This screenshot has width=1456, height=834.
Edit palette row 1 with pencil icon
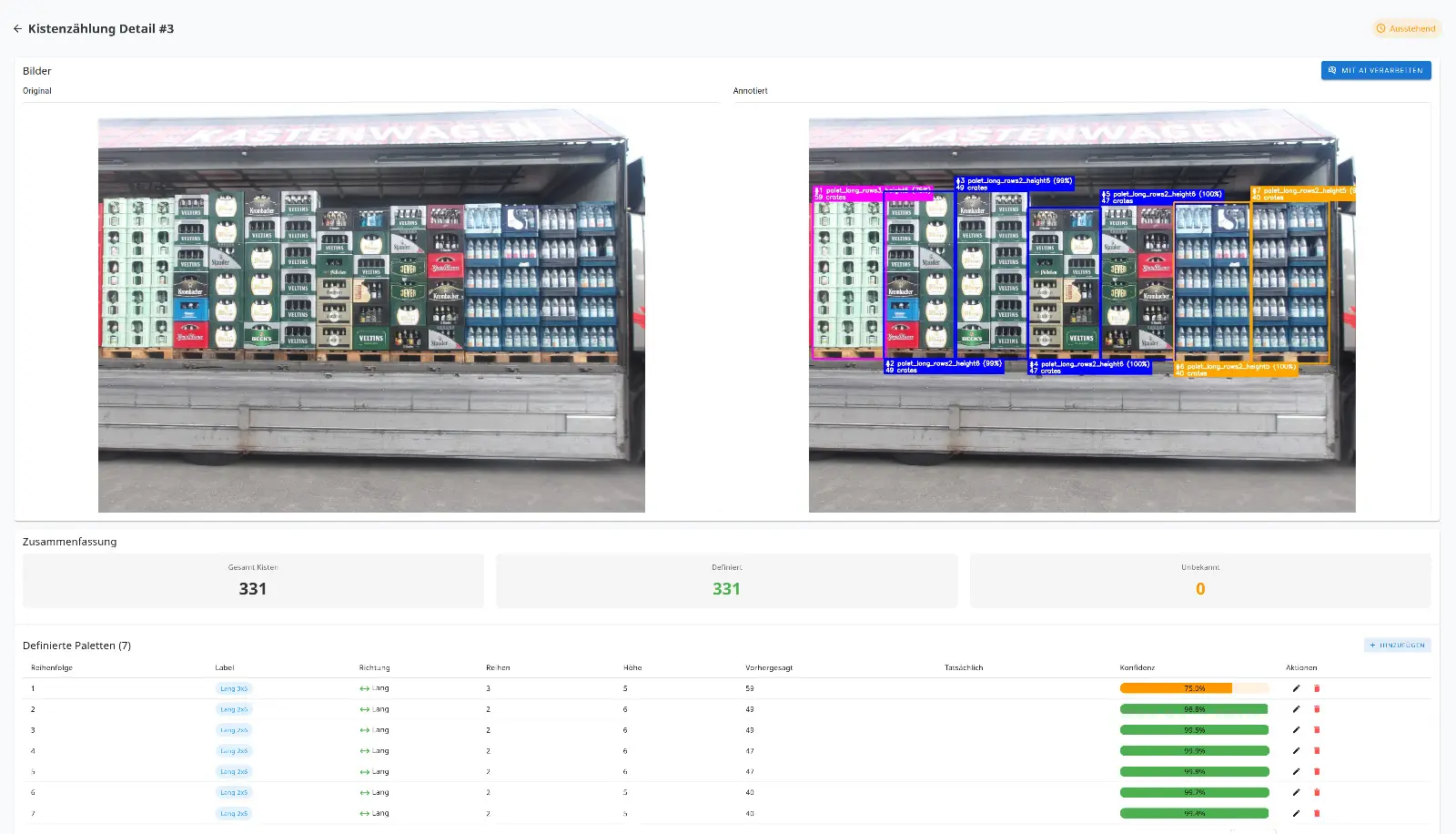[1296, 688]
